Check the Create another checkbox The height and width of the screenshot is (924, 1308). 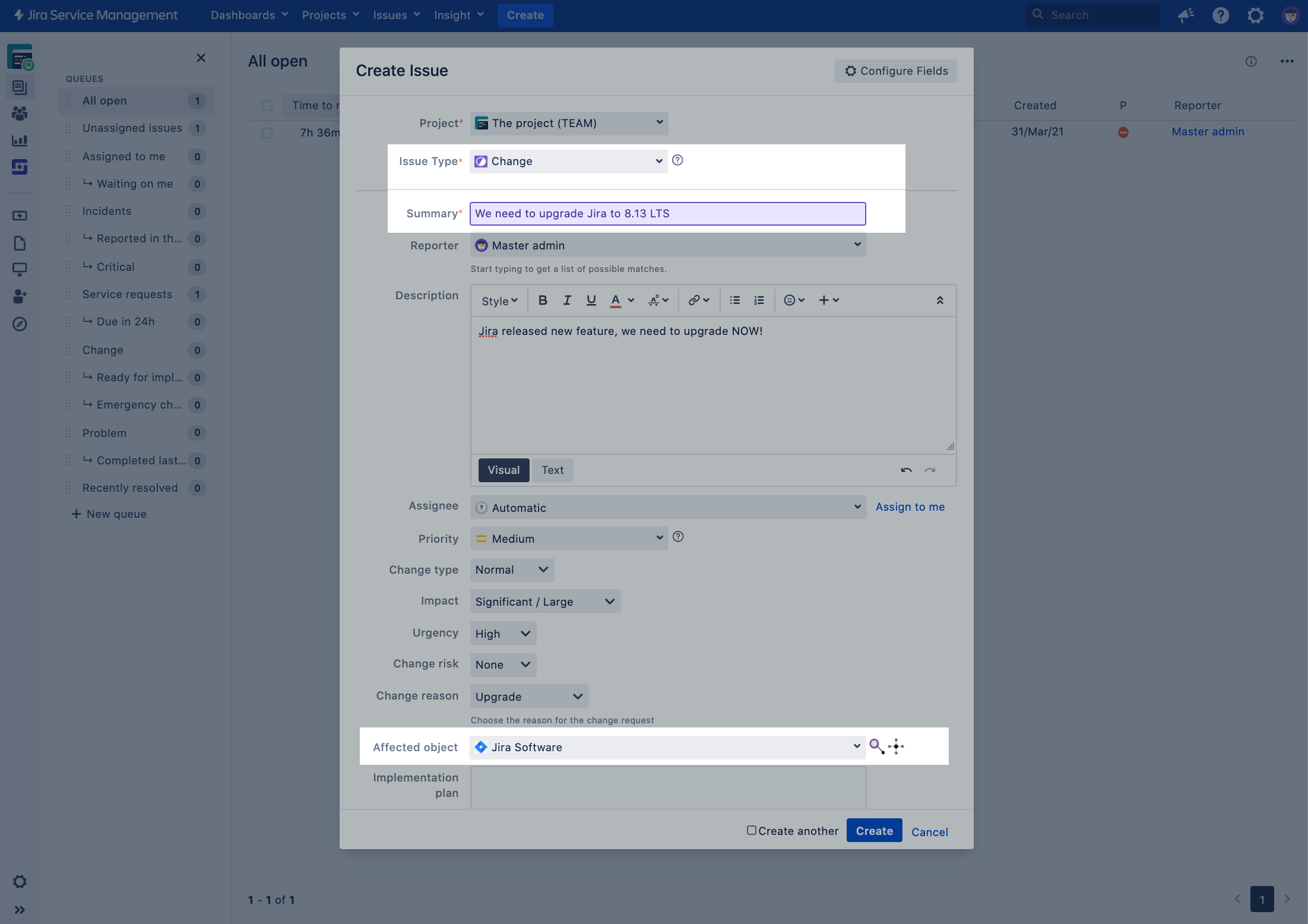pos(751,830)
